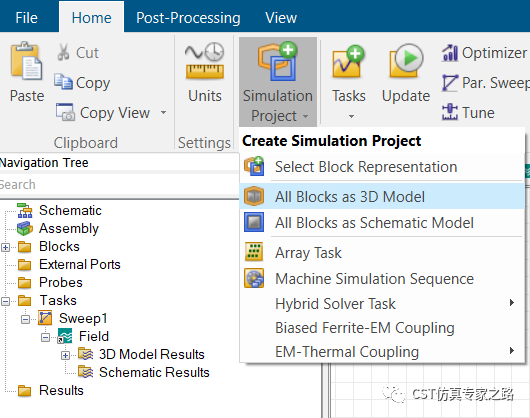Expand 3D Model Results node

click(66, 355)
